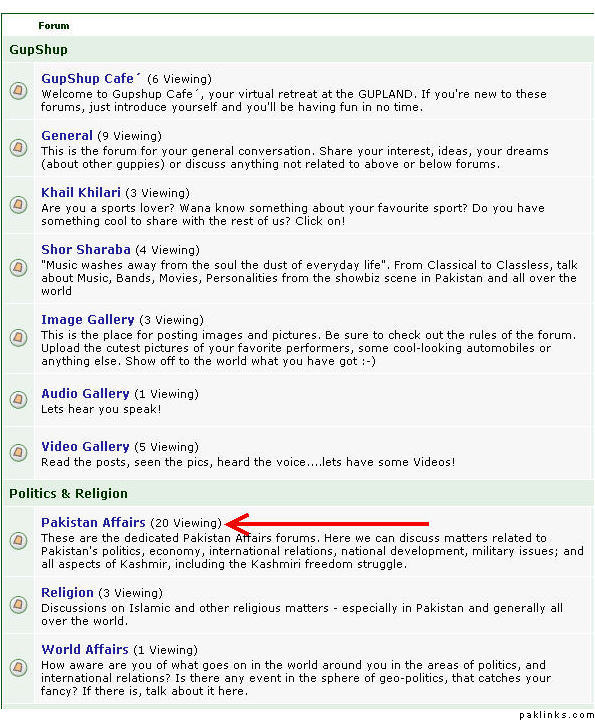Open the Shor Sharaba music forum
Viewport: 595px width, 721px height.
click(86, 250)
